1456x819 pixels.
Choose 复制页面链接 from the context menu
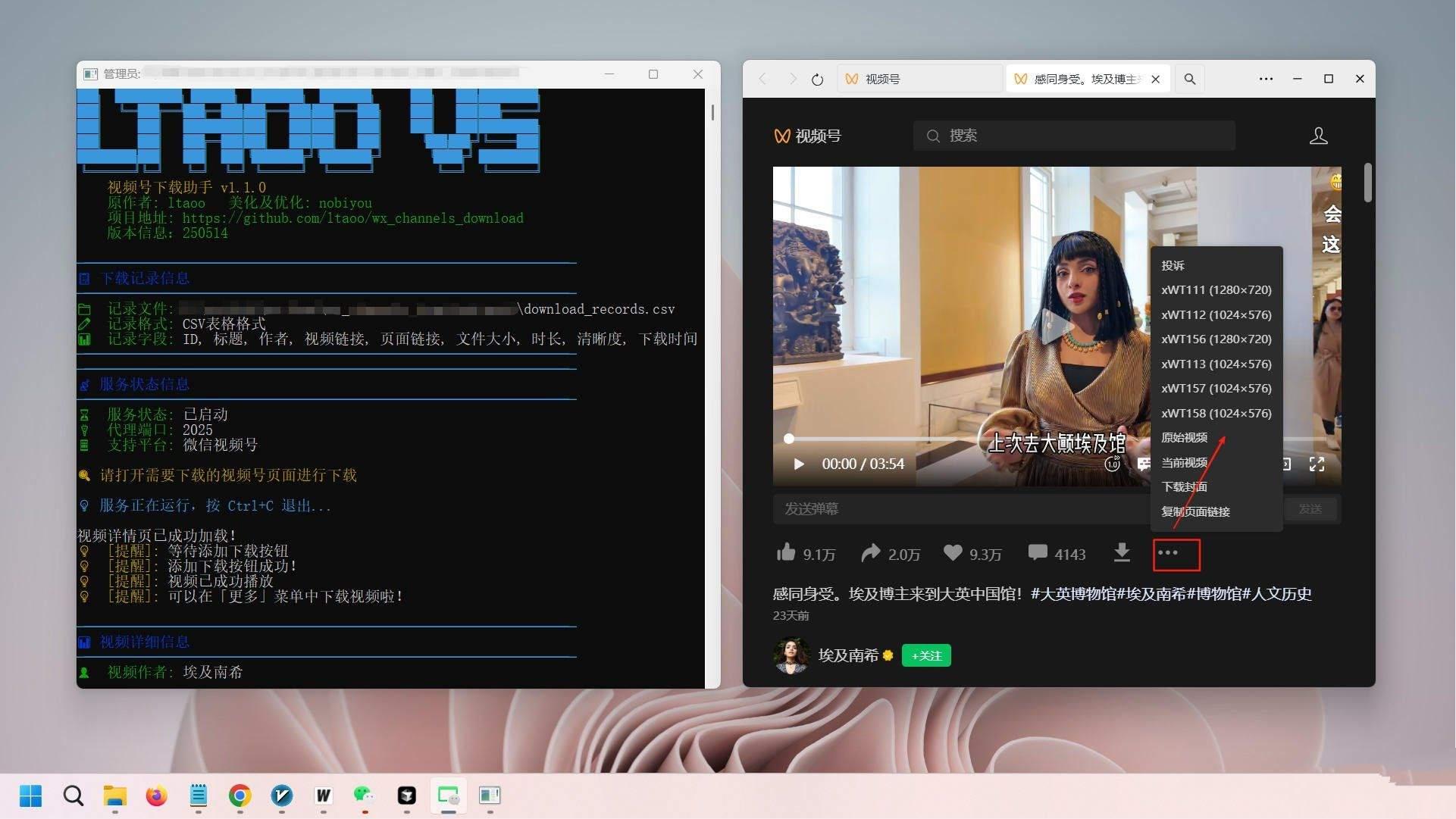click(x=1195, y=511)
